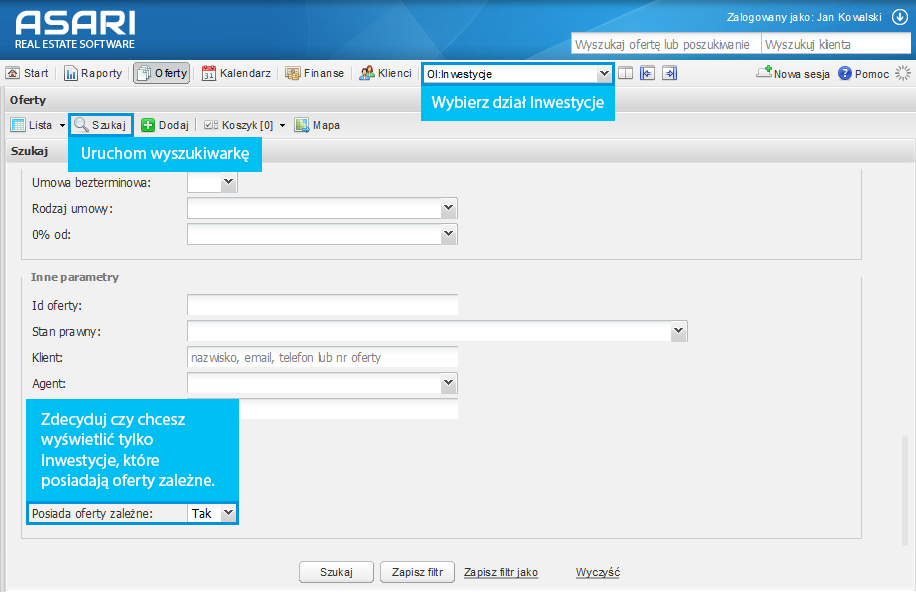Expand the Lista view dropdown arrow
The image size is (916, 592).
tap(62, 126)
